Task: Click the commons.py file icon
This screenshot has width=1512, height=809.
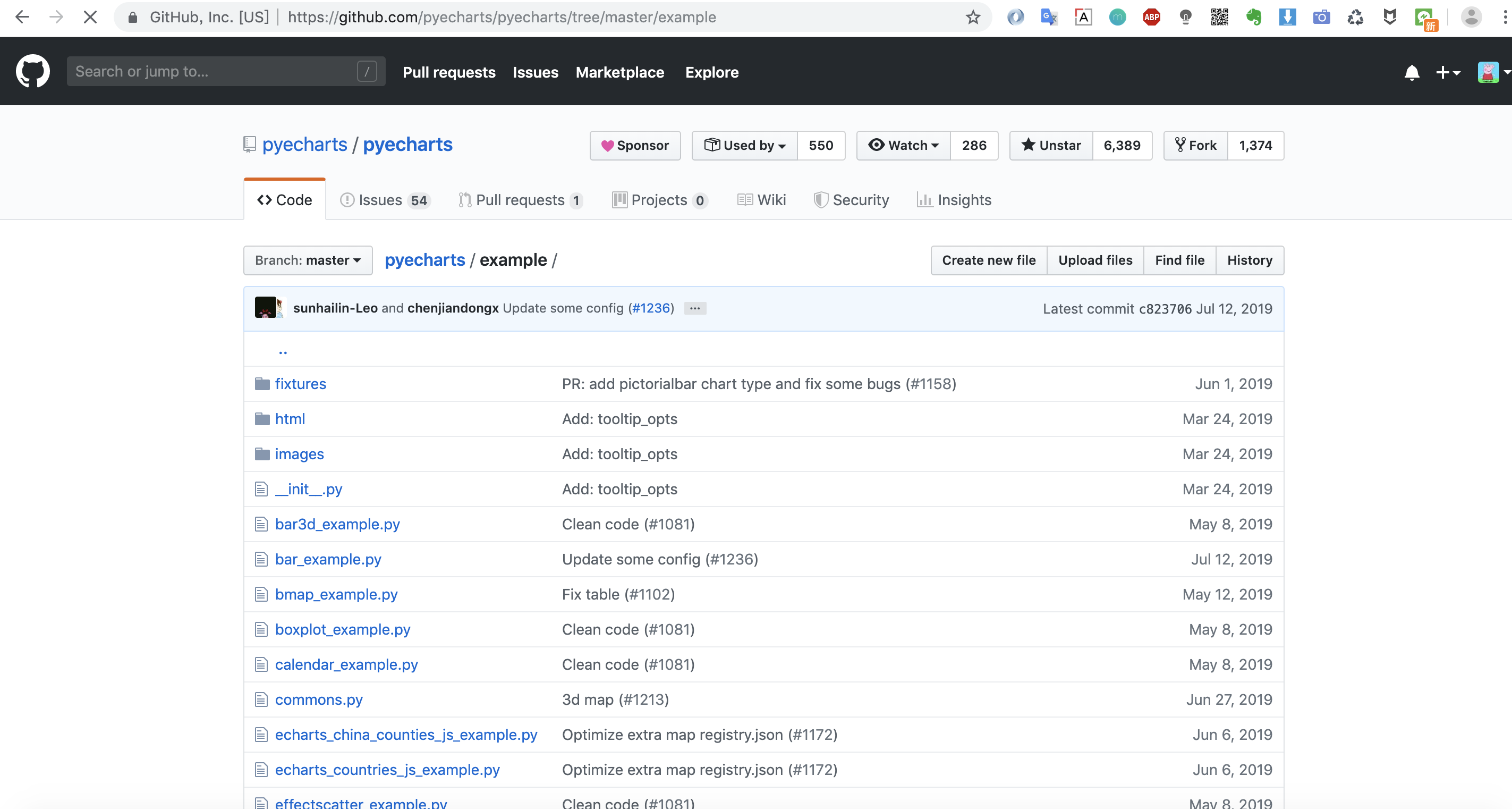Action: tap(261, 700)
